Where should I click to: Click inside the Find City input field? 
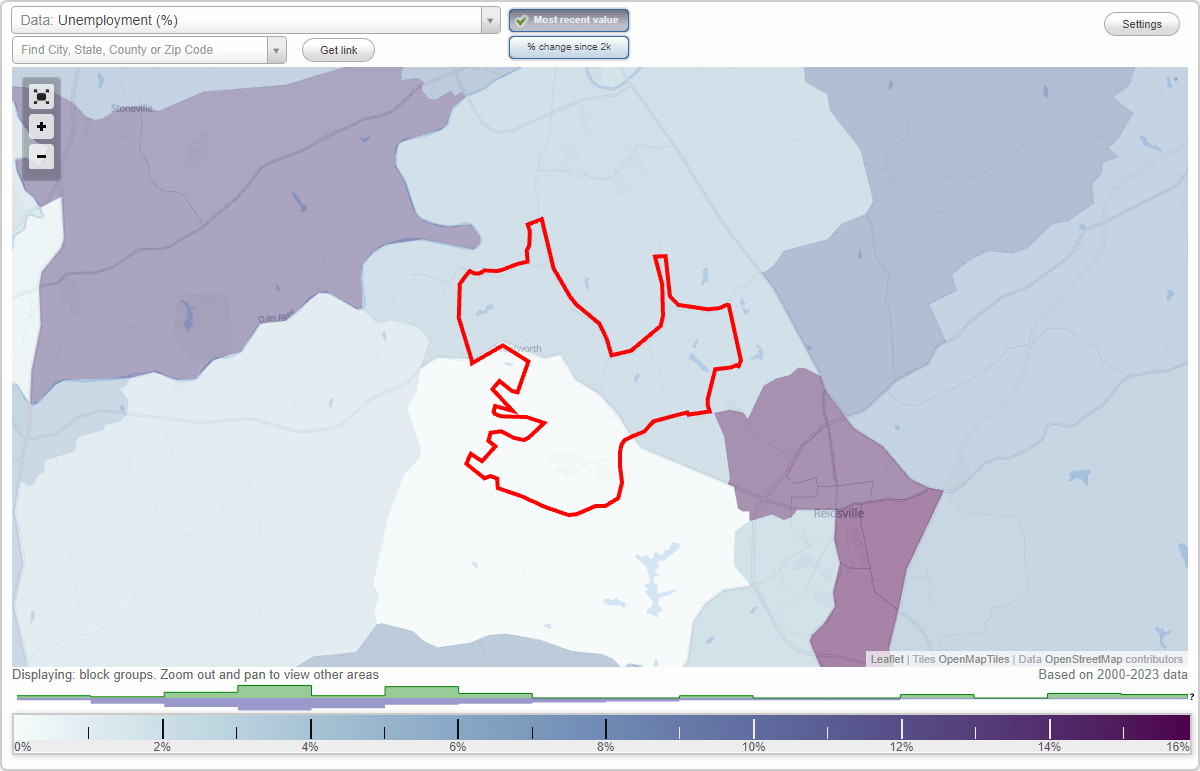[x=140, y=49]
